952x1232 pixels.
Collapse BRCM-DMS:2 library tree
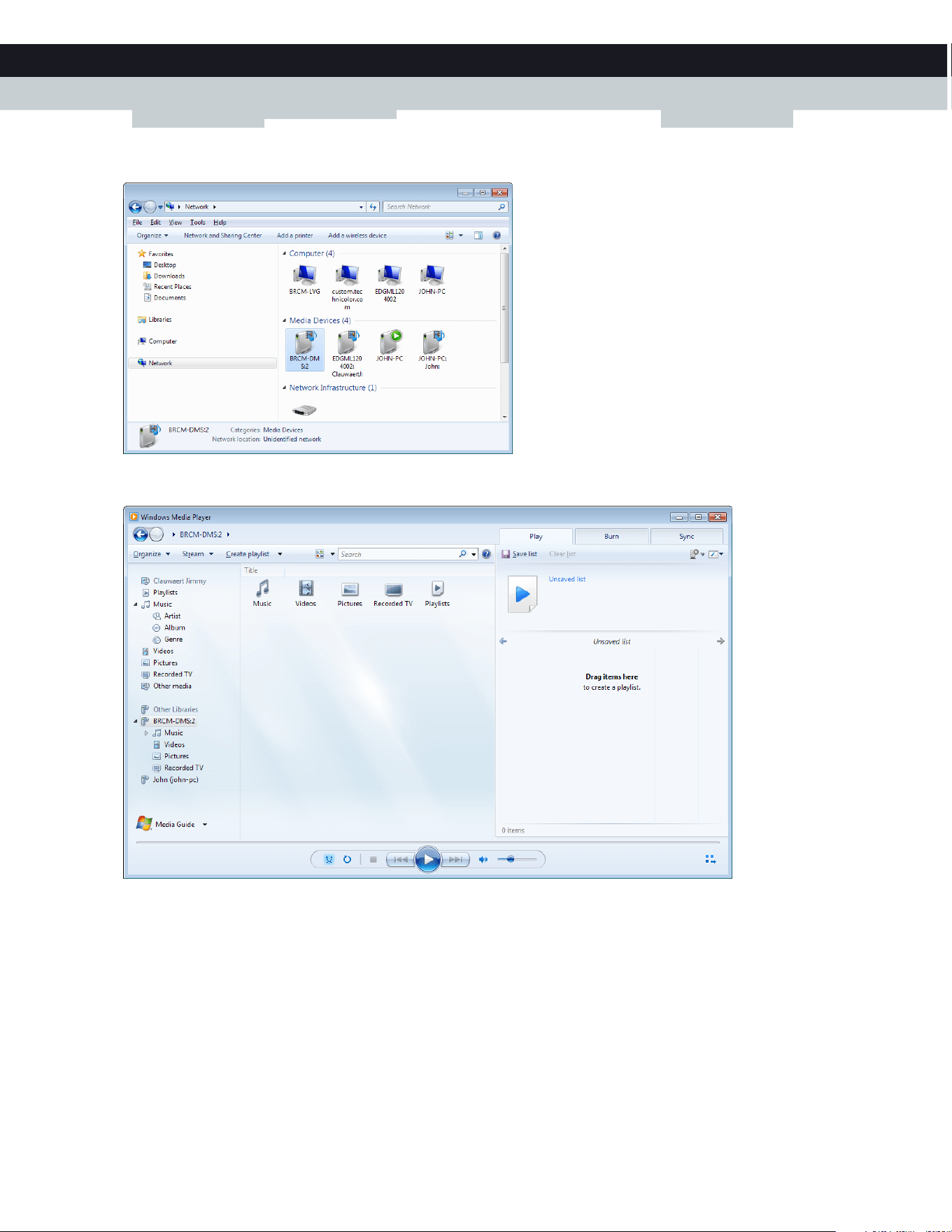coord(136,721)
